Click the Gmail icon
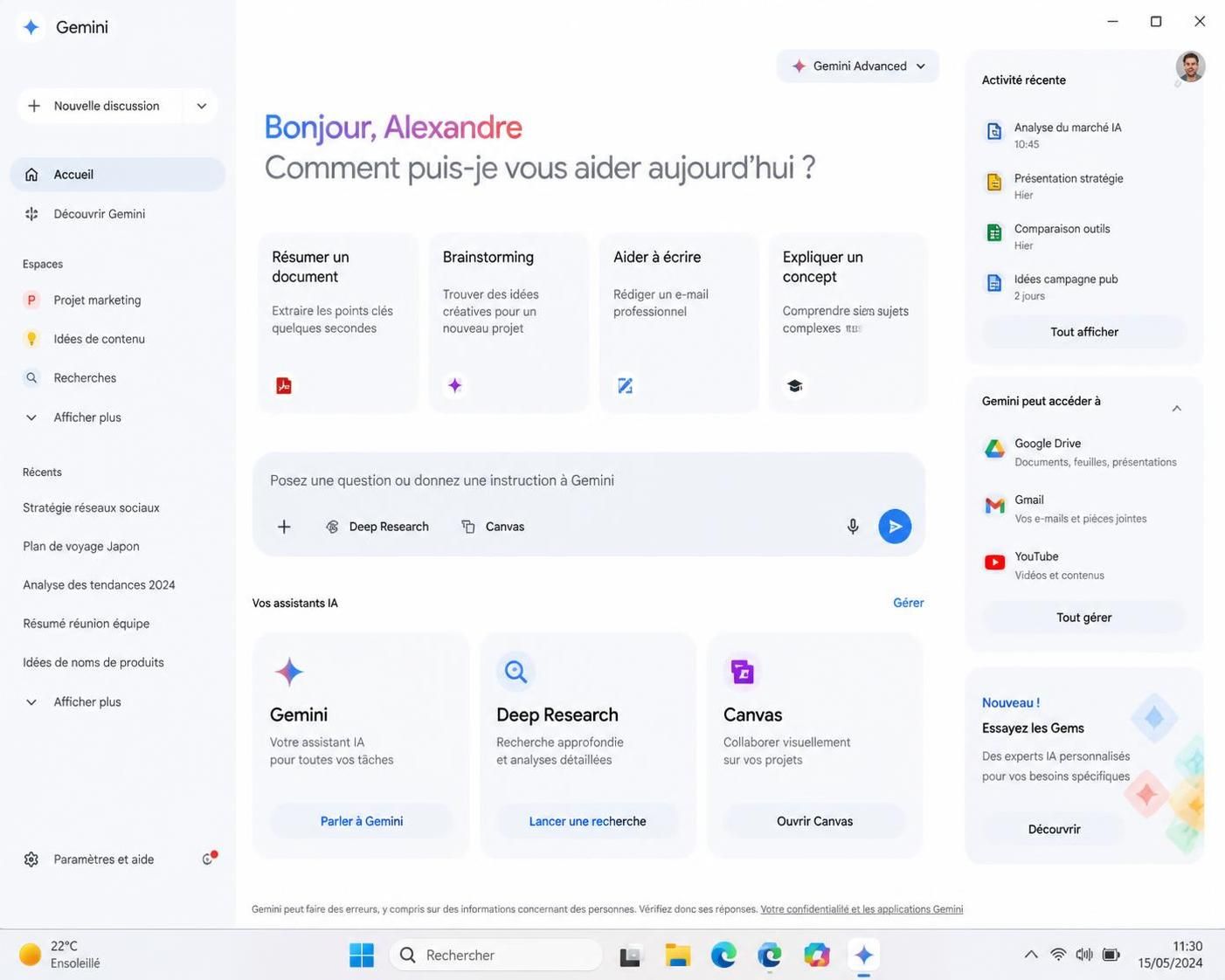Screen dimensions: 1225x980 (995, 506)
